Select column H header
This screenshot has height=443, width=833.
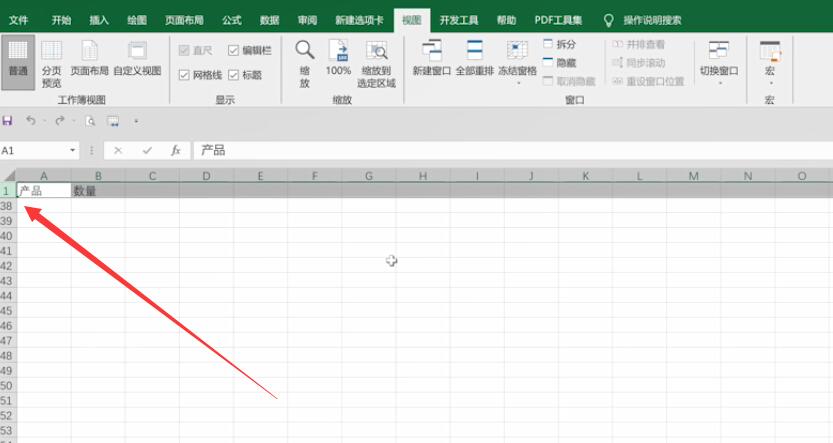pos(423,176)
